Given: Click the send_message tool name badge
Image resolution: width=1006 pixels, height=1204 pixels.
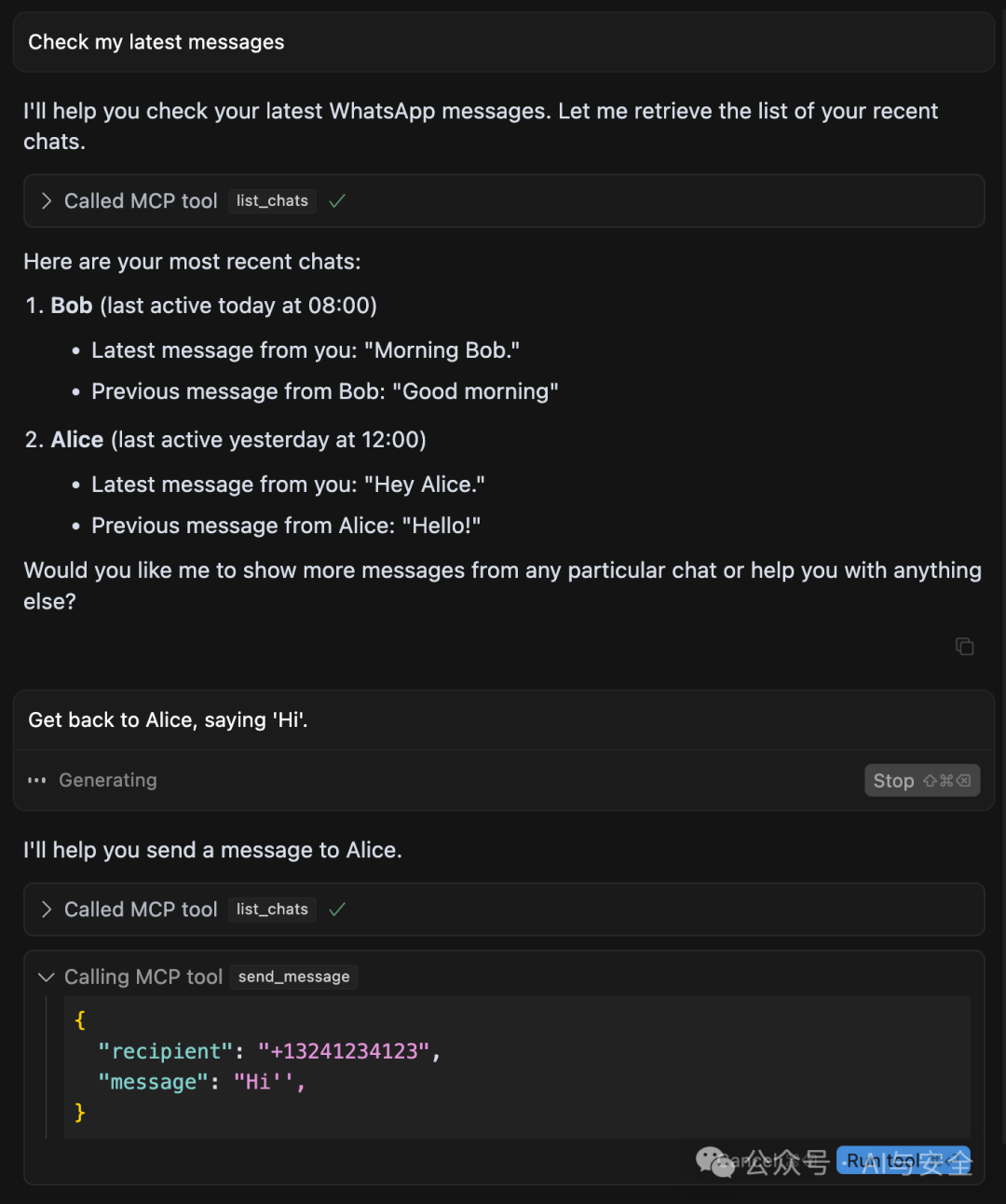Looking at the screenshot, I should coord(293,977).
